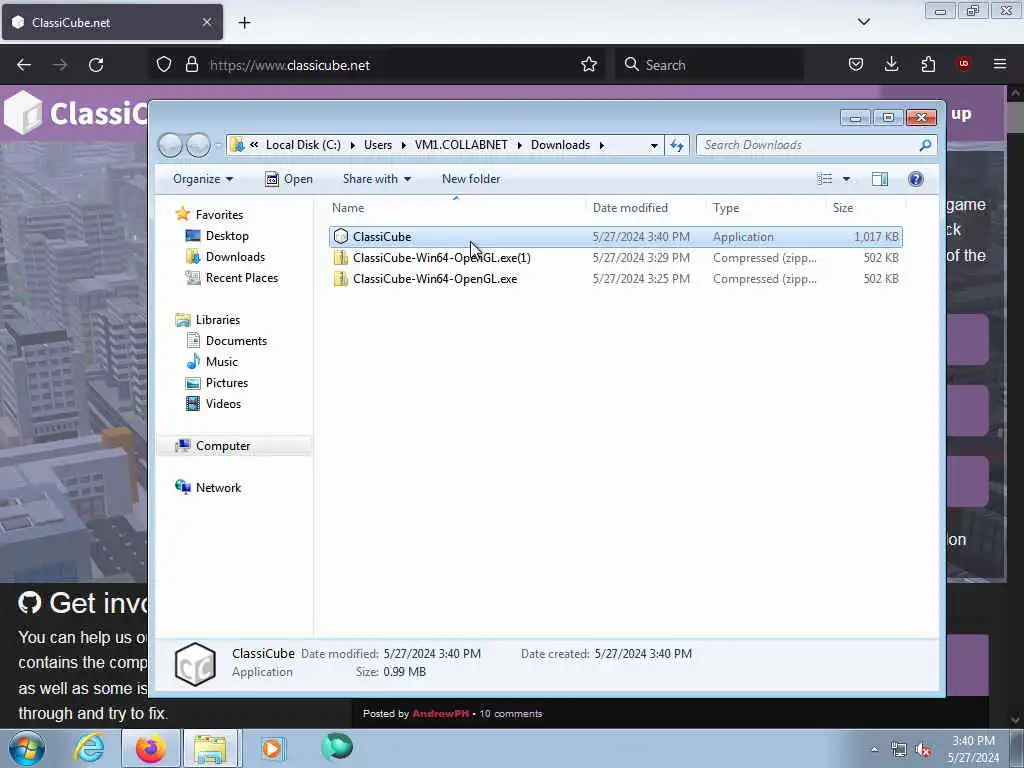This screenshot has width=1024, height=768.
Task: Open Videos library
Action: (x=223, y=404)
